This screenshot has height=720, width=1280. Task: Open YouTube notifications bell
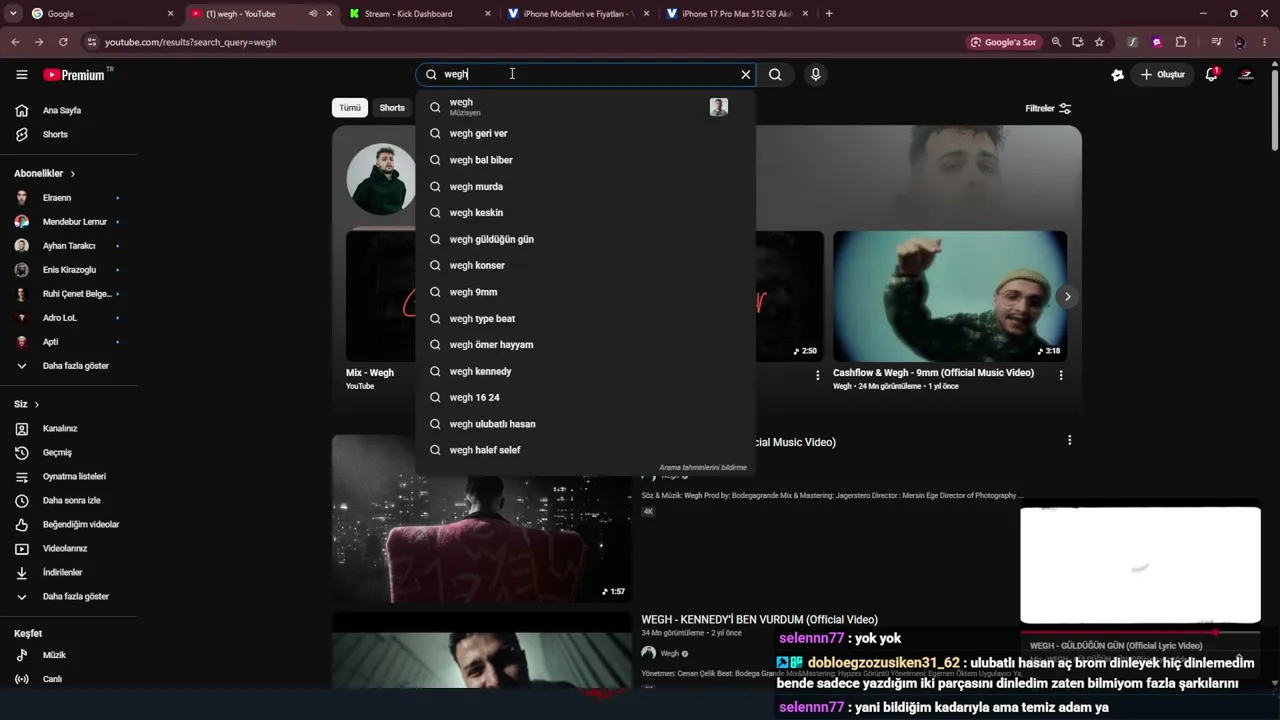(1212, 74)
